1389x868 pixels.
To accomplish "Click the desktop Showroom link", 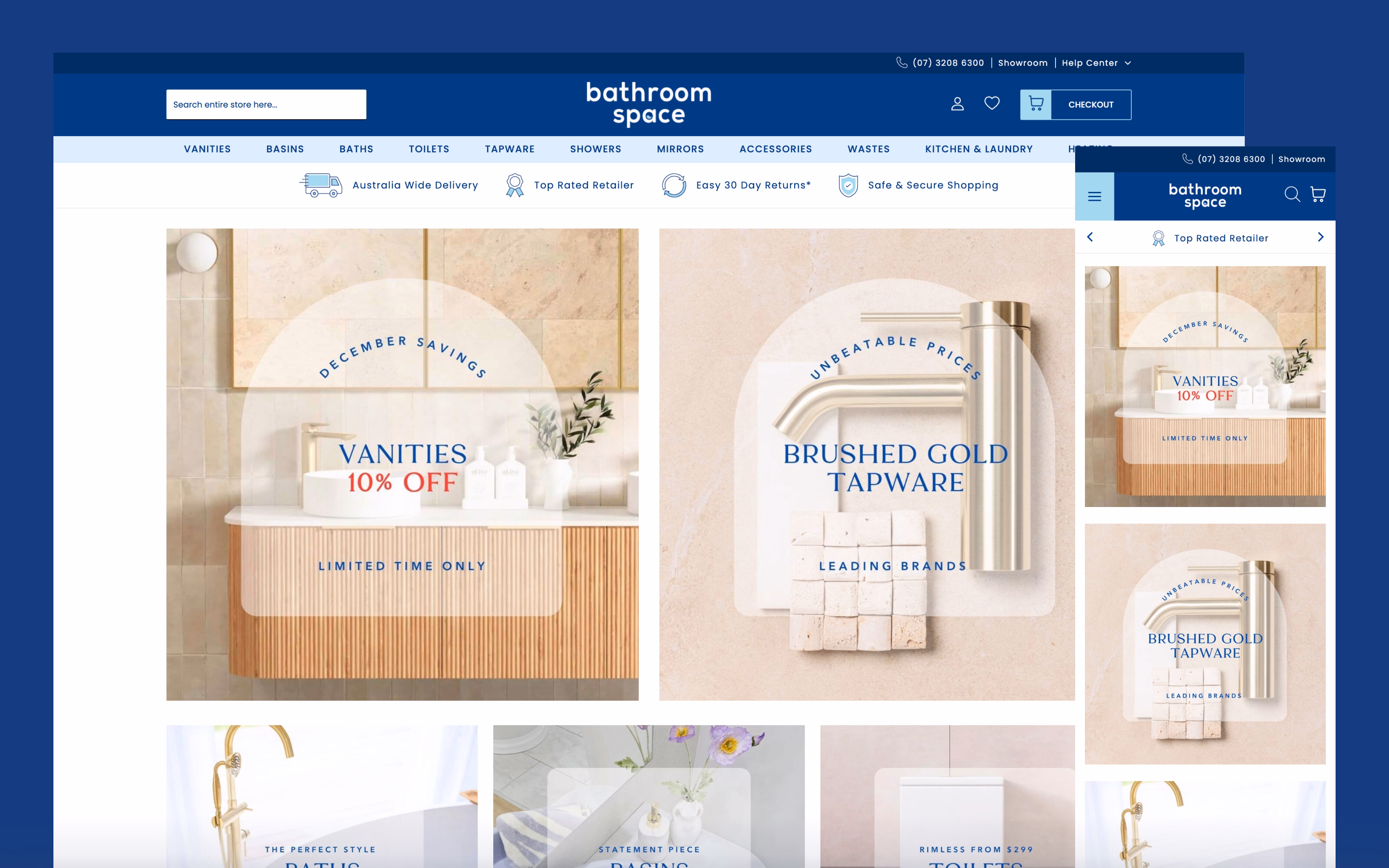I will (x=1022, y=63).
